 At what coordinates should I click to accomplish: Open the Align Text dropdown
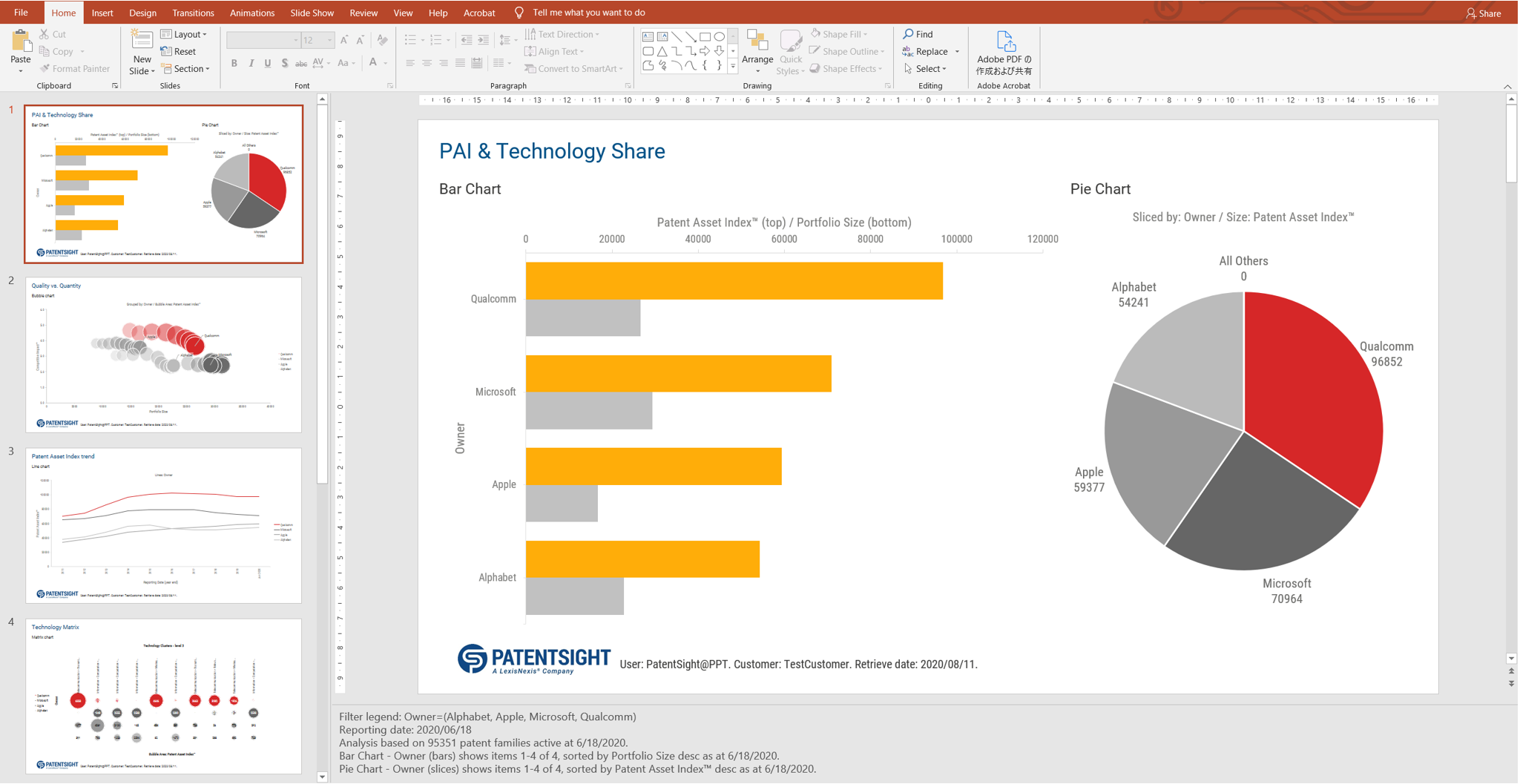click(554, 51)
